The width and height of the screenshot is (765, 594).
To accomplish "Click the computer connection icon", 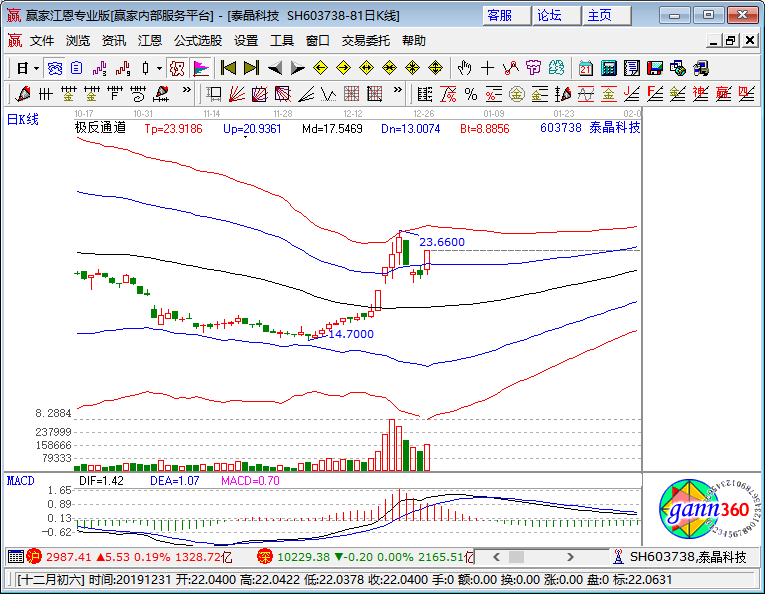I will 701,68.
